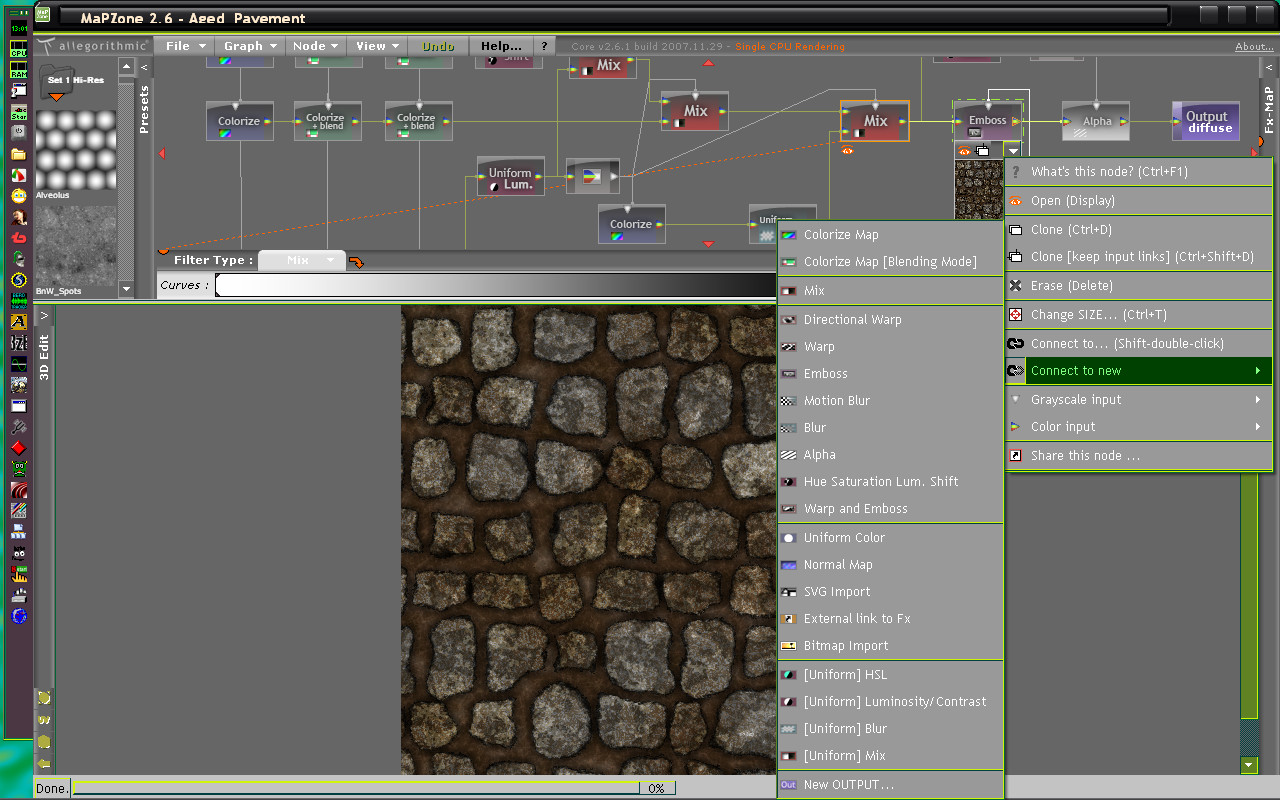Click the [Uniform] HSL icon in submenu

789,675
